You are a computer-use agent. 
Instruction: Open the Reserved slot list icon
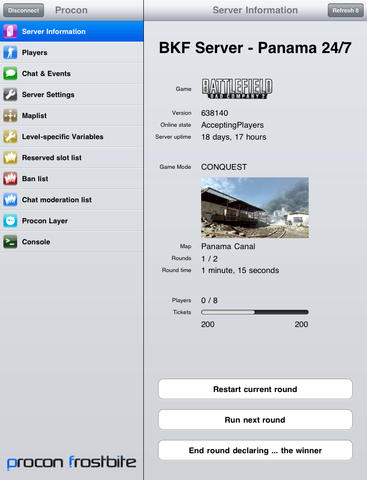pos(10,157)
